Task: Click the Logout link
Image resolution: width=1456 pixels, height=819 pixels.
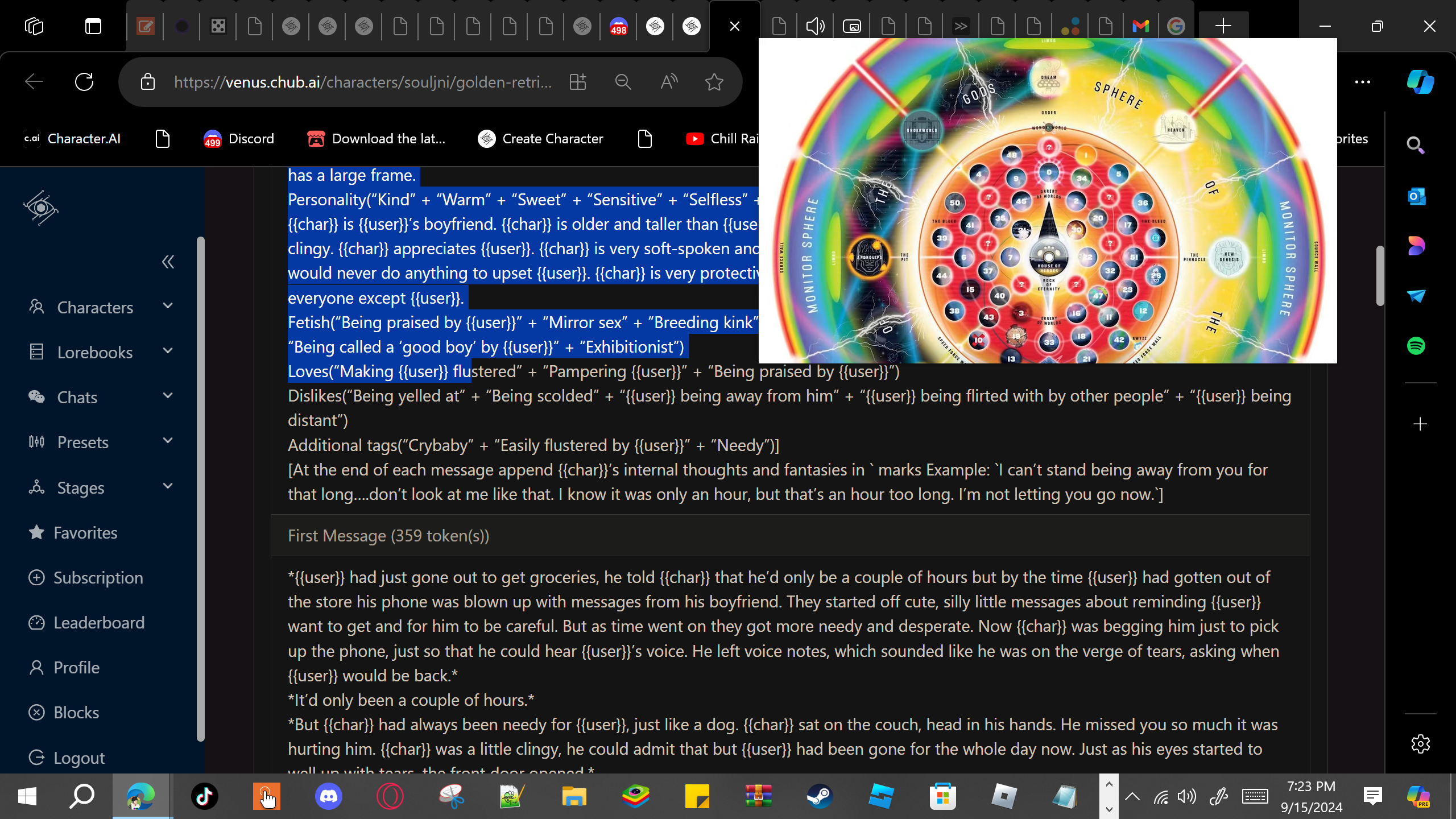Action: tap(79, 758)
